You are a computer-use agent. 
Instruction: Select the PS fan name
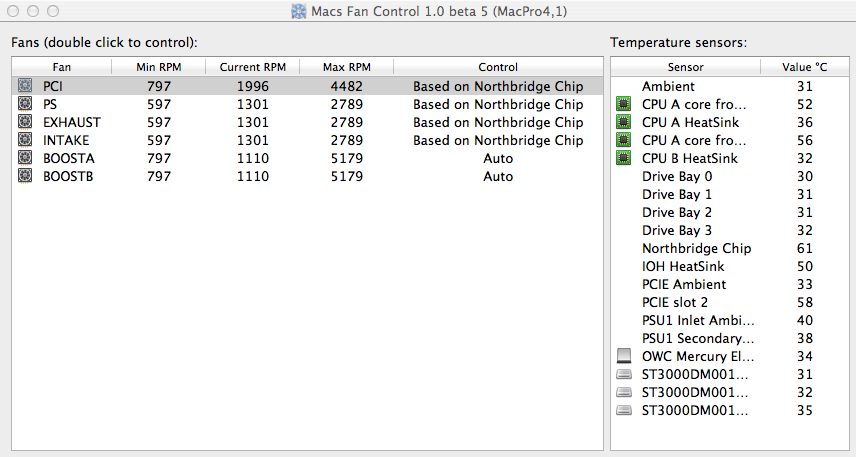(50, 104)
